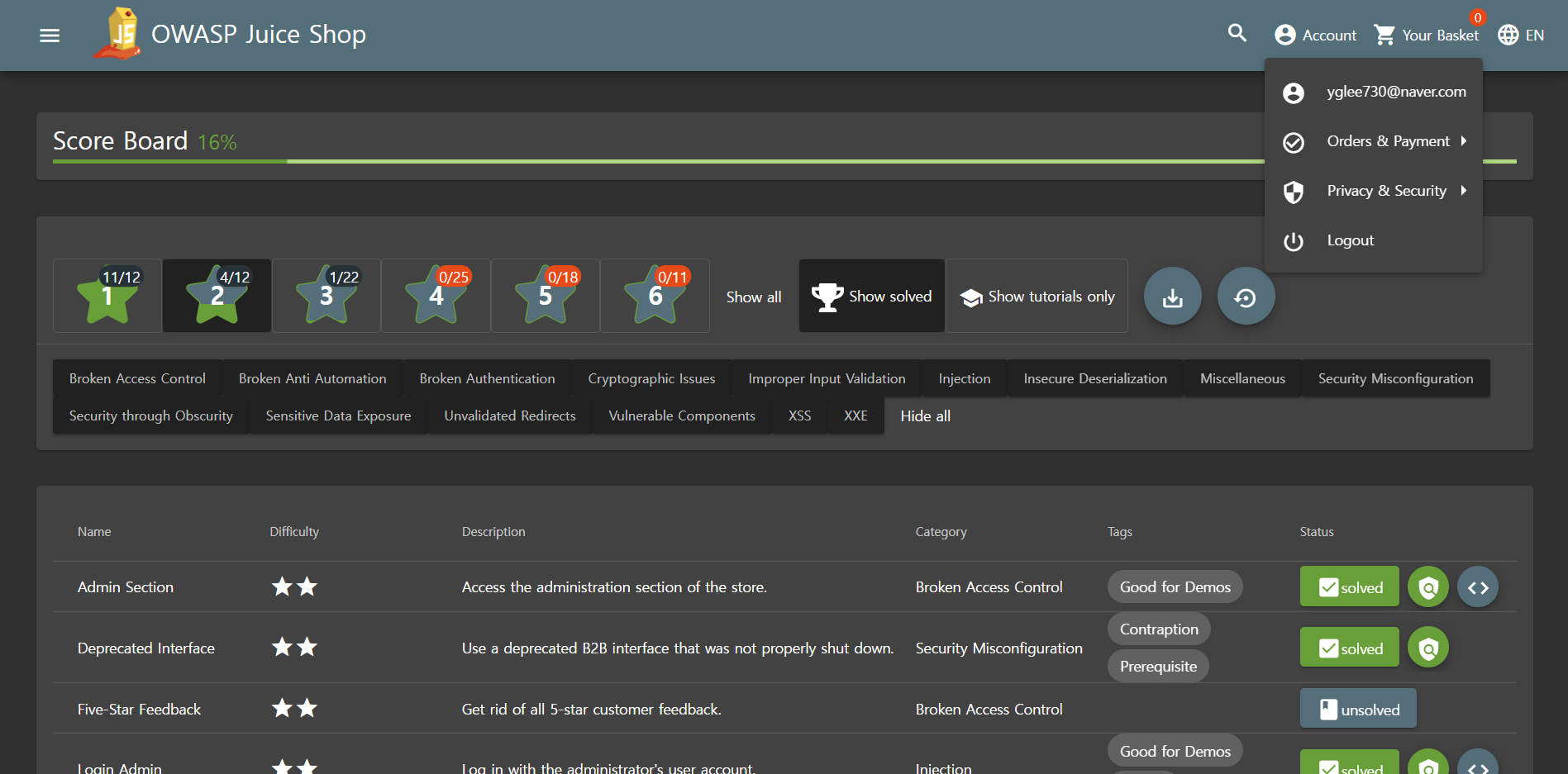Click the Difficulty column header

click(x=294, y=532)
